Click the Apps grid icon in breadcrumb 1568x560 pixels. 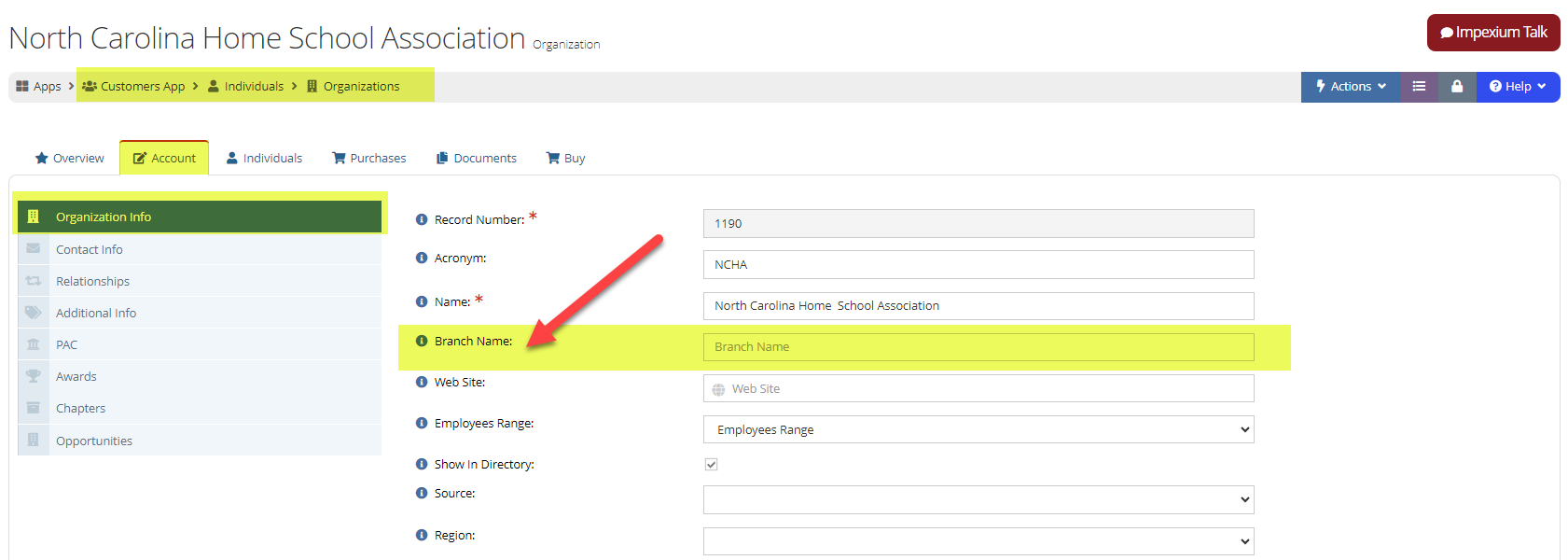(22, 86)
